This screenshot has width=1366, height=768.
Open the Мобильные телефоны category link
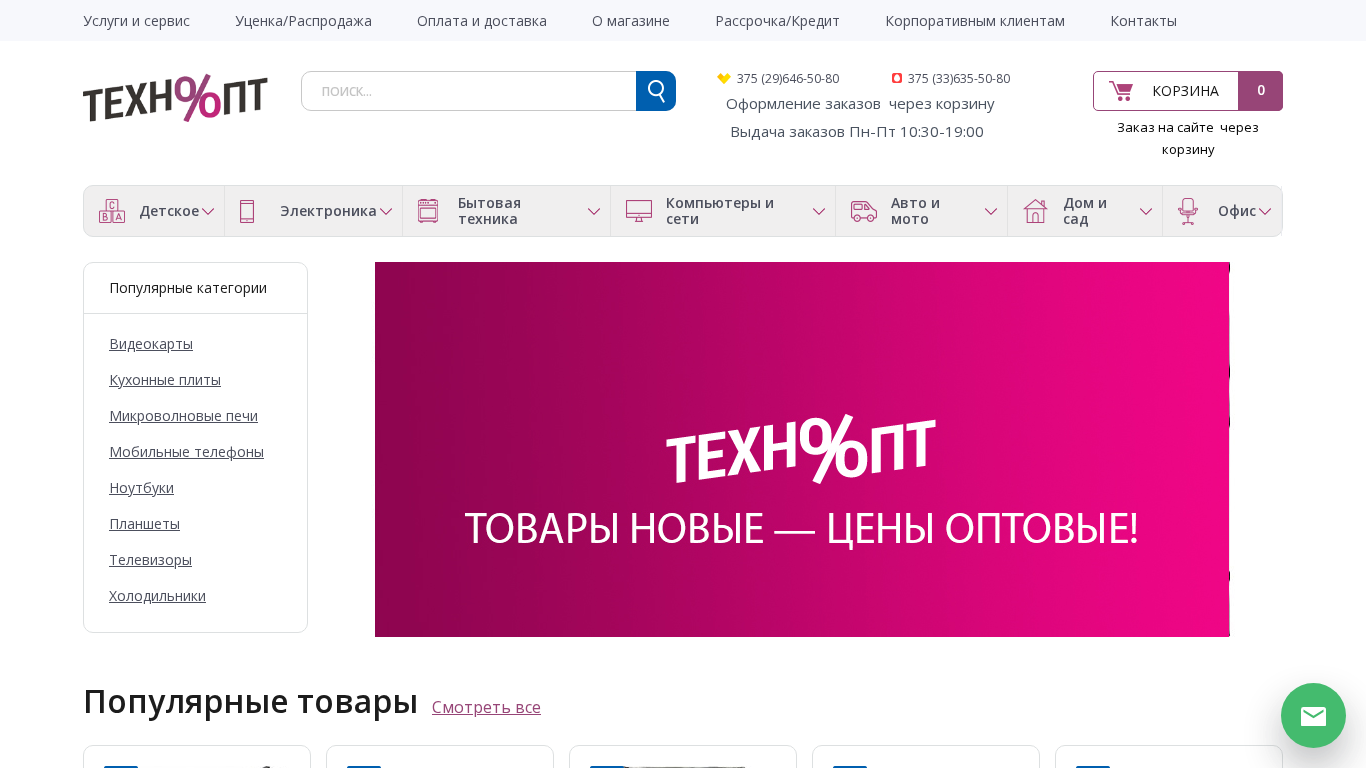[186, 452]
